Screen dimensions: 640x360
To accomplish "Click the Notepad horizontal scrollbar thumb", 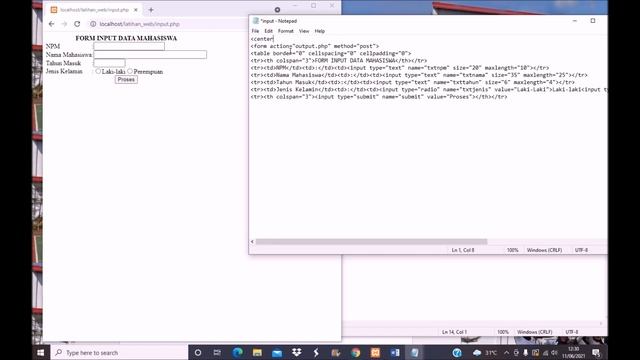I will pyautogui.click(x=371, y=242).
